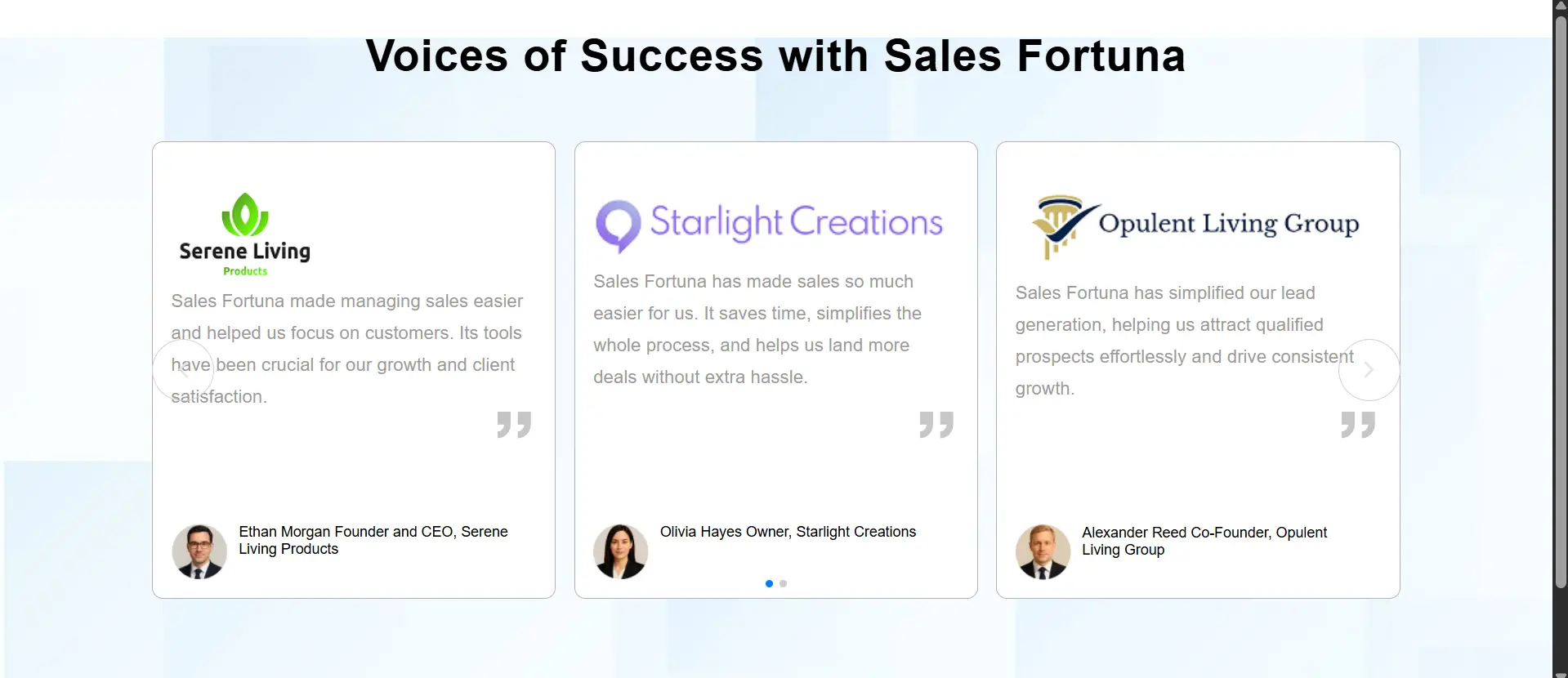Expand the next testimonials with right arrow
Viewport: 1568px width, 678px height.
pyautogui.click(x=1368, y=370)
